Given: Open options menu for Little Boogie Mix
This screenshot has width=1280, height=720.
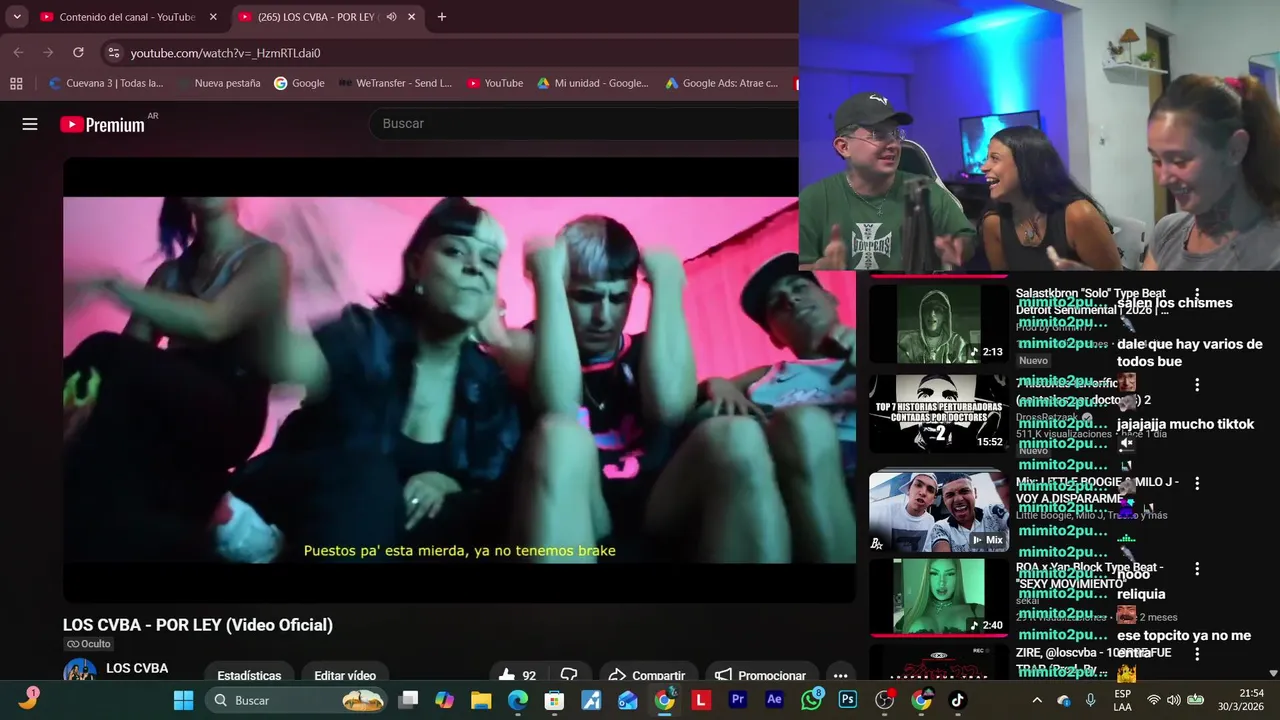Looking at the screenshot, I should (x=1197, y=483).
